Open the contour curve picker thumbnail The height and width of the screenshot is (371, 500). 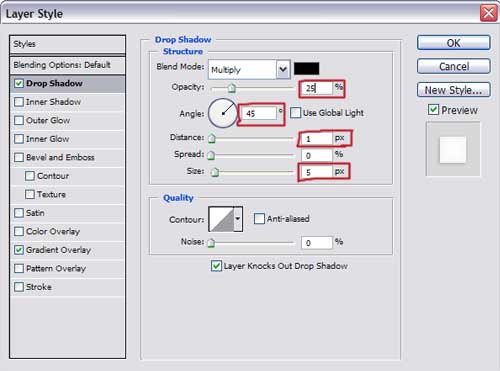221,219
